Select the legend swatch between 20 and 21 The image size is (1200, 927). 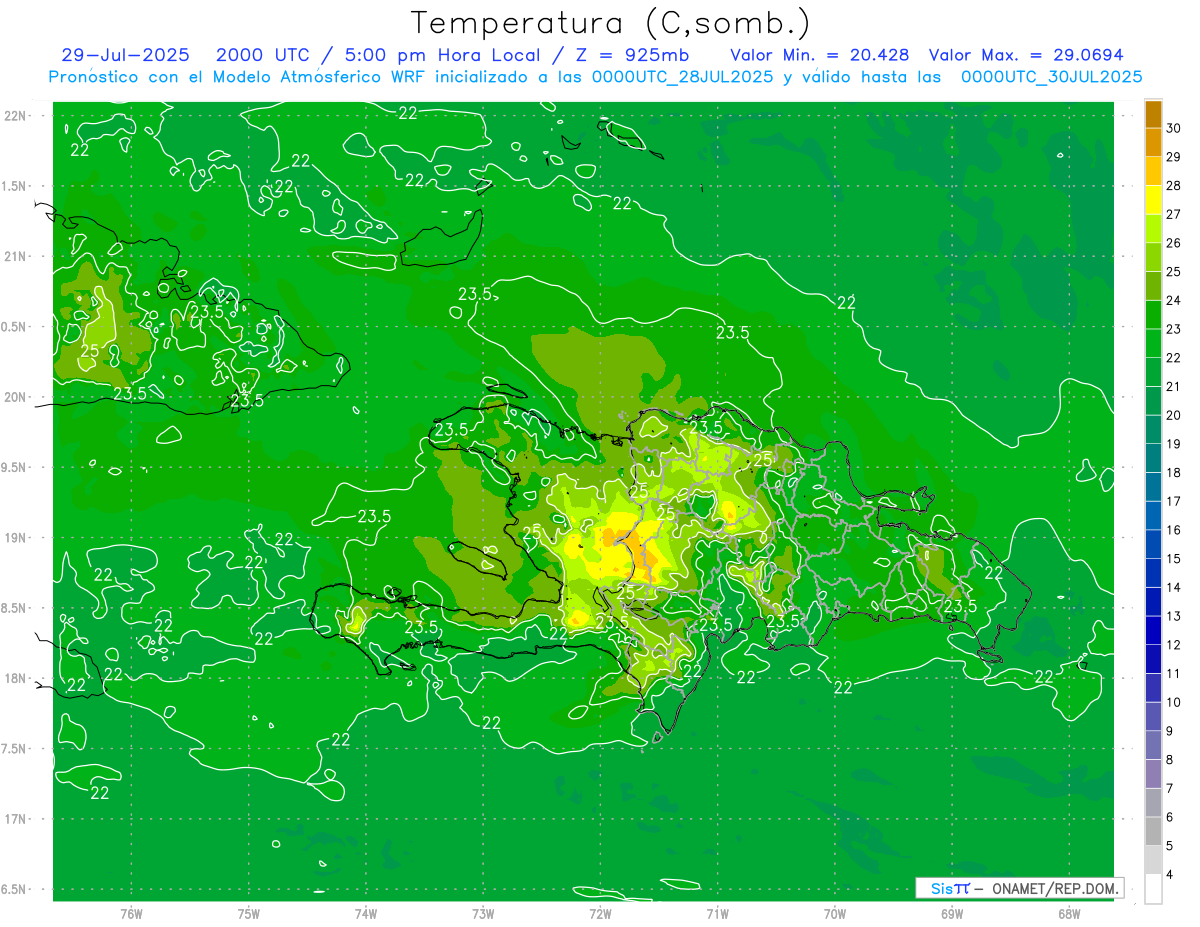pyautogui.click(x=1153, y=401)
